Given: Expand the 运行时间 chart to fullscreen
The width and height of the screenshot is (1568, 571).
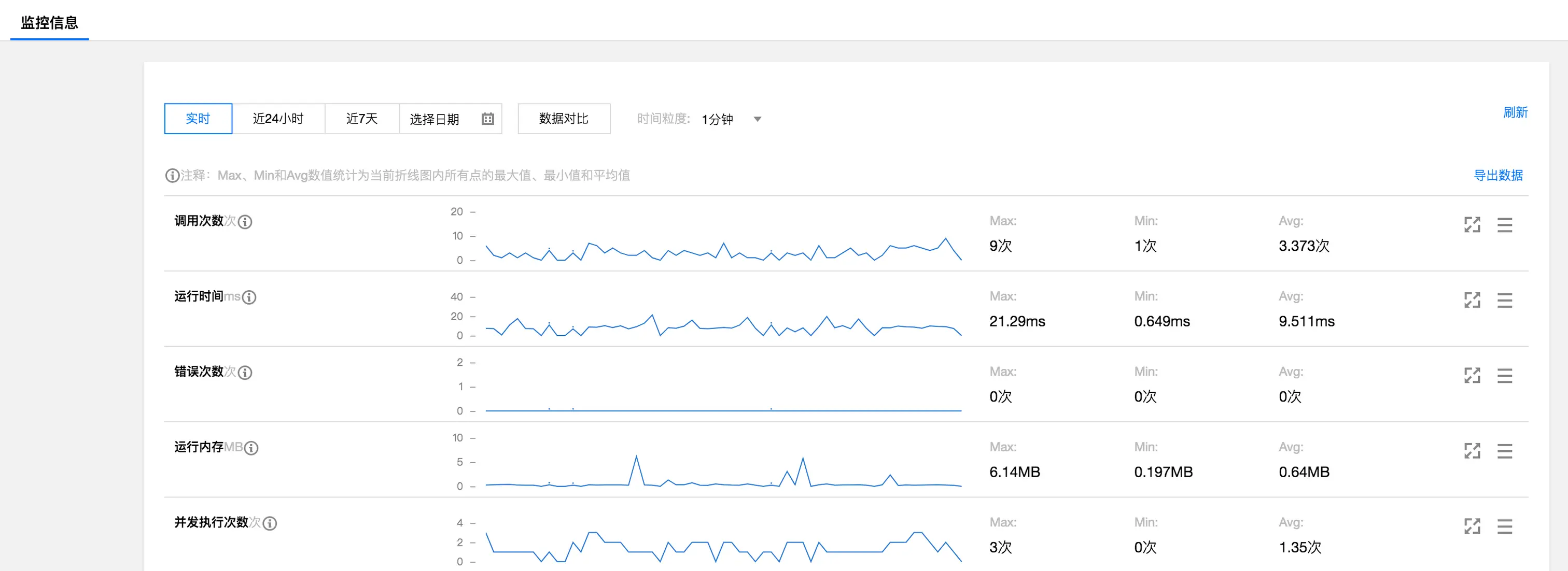Looking at the screenshot, I should [x=1472, y=300].
